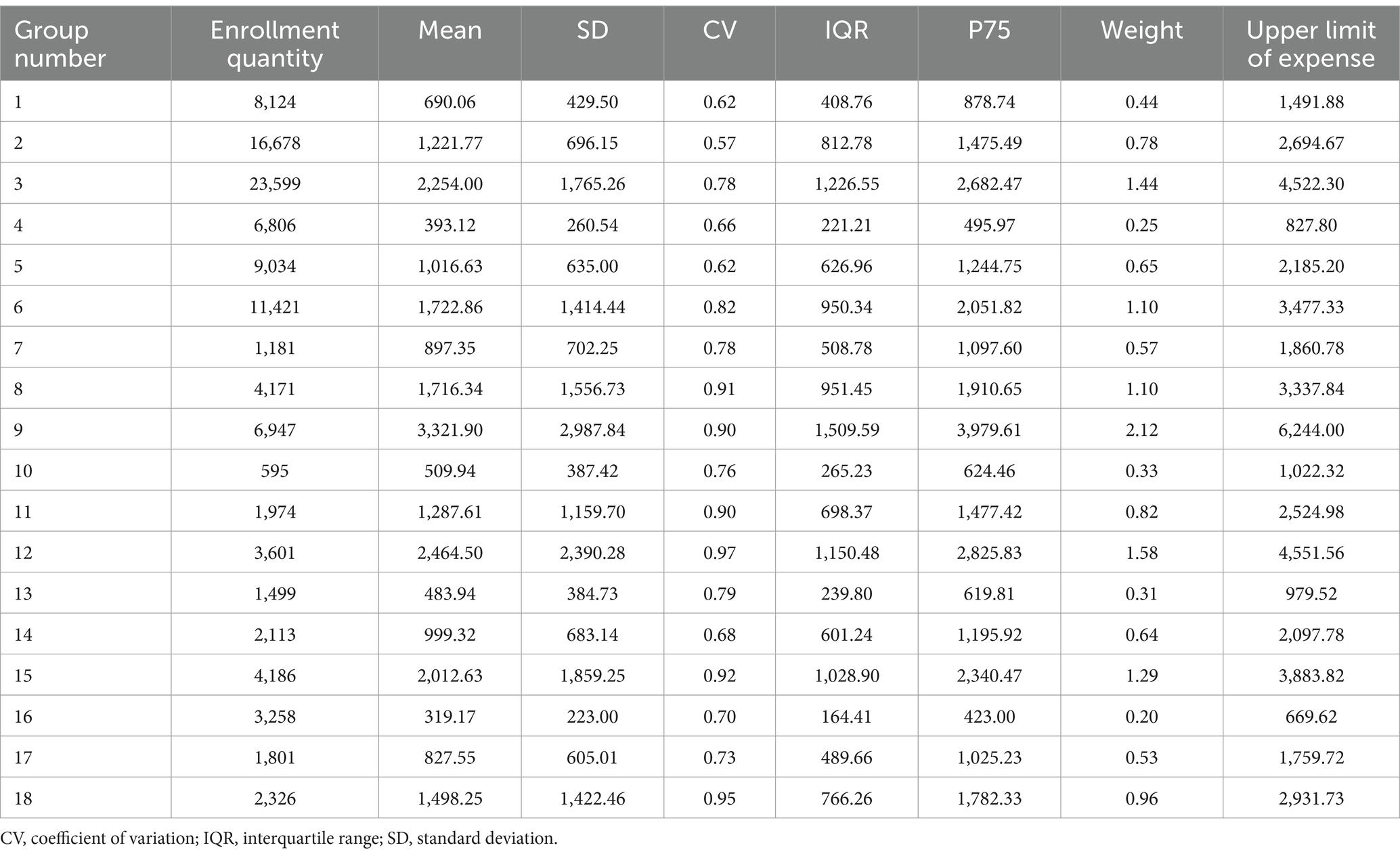Click upper limit value 6,244.00
Screen dimensions: 1400x856
pos(1311,430)
